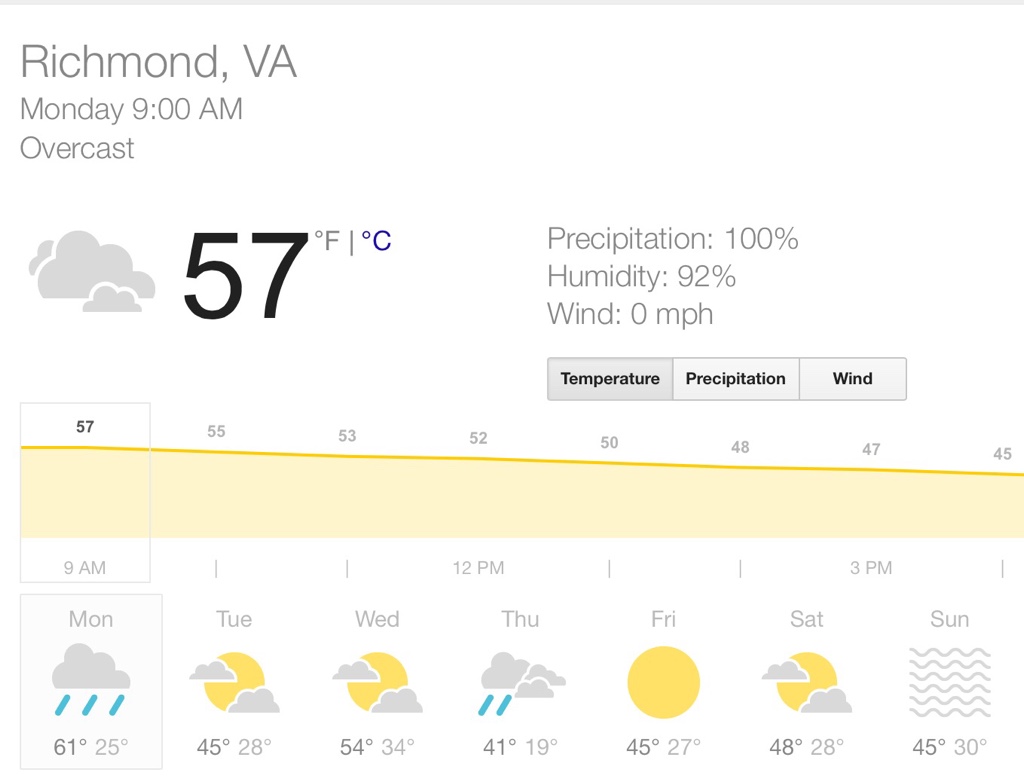Screen dimensions: 1024x776
Task: Select the 9 AM hourly slot
Action: coord(85,568)
